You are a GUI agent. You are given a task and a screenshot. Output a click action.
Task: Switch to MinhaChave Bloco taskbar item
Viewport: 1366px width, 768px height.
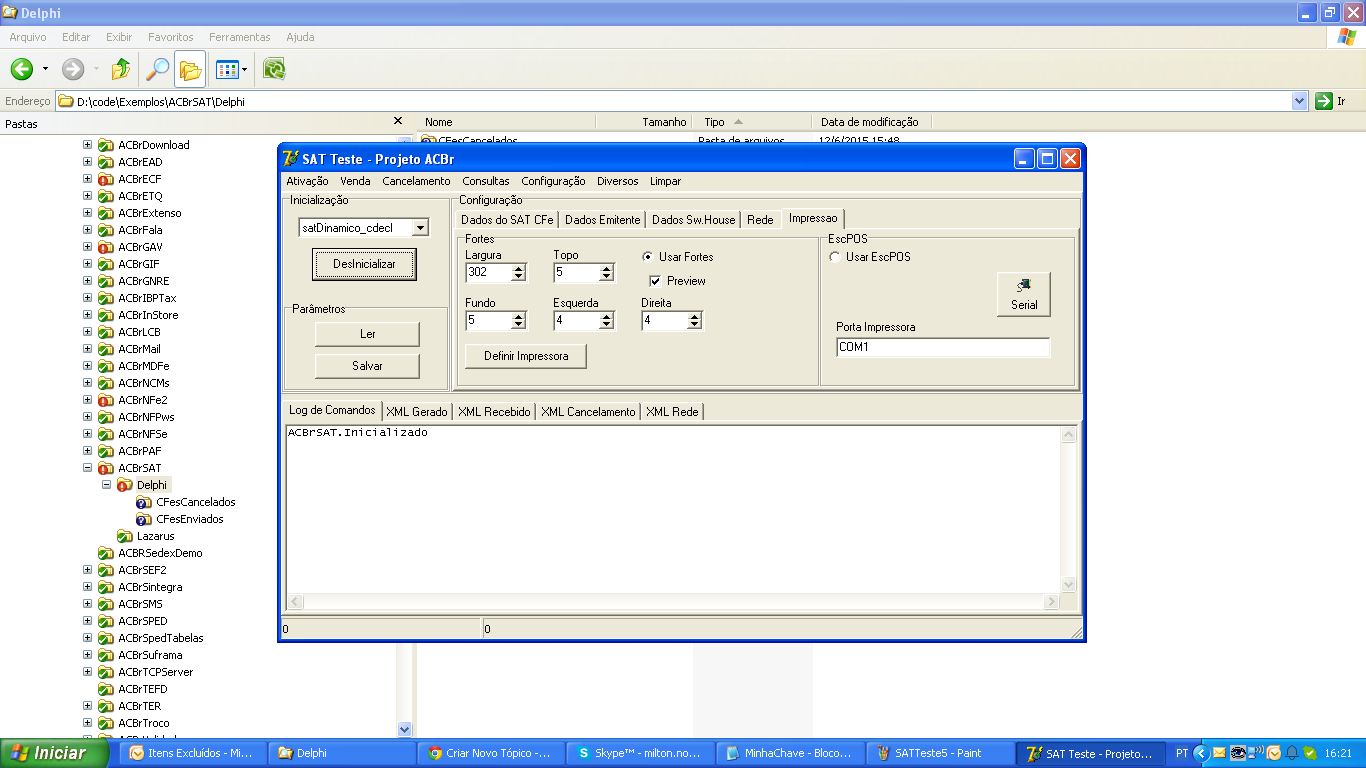(790, 753)
